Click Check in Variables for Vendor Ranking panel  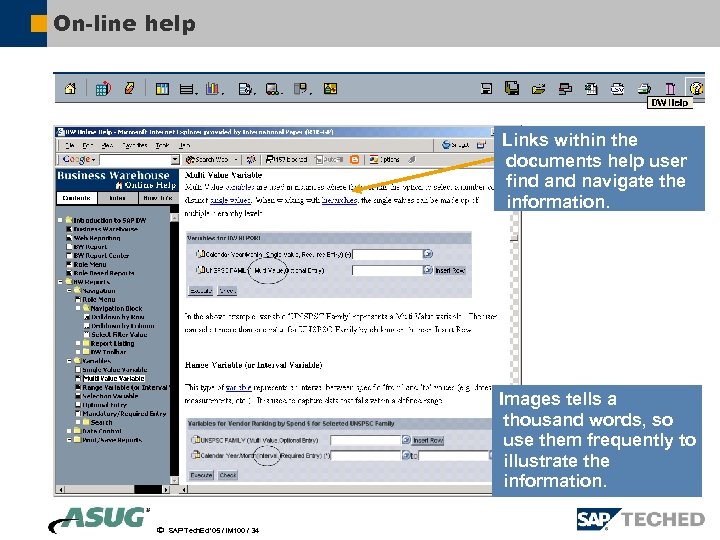[228, 475]
